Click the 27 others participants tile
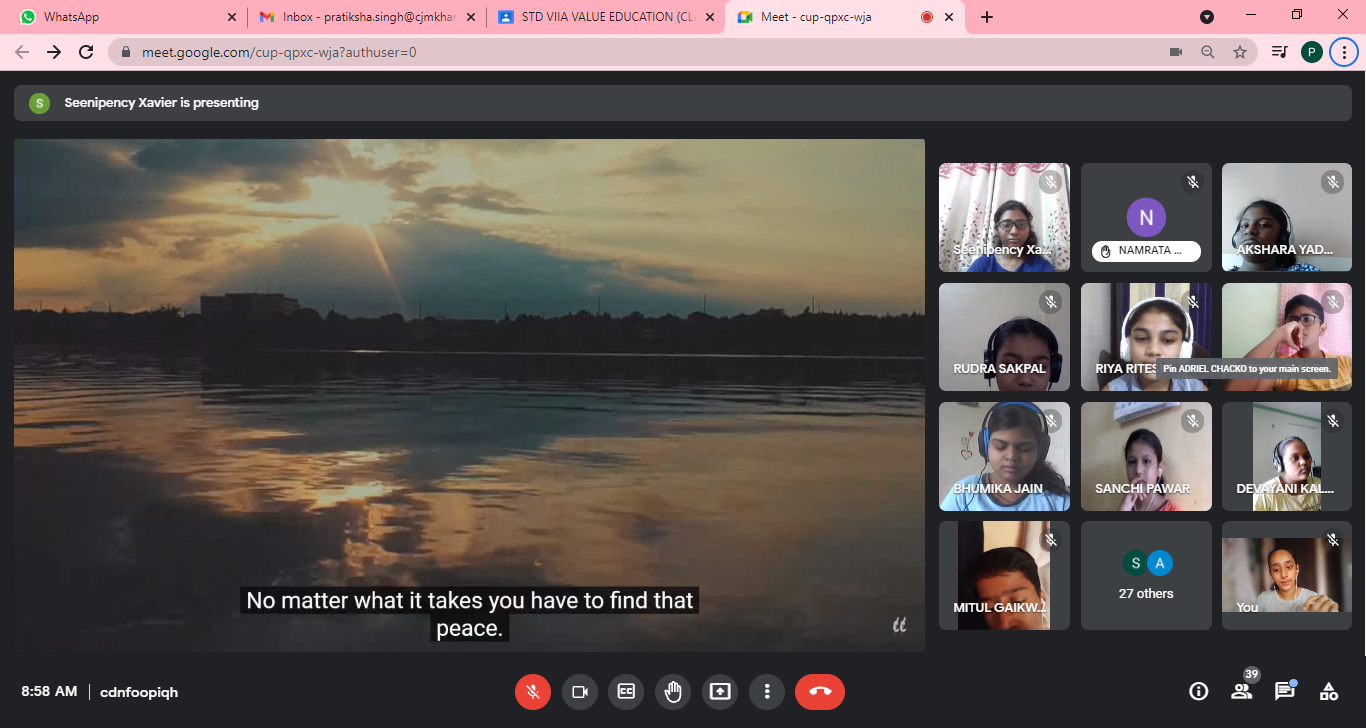Image resolution: width=1366 pixels, height=728 pixels. pos(1146,576)
